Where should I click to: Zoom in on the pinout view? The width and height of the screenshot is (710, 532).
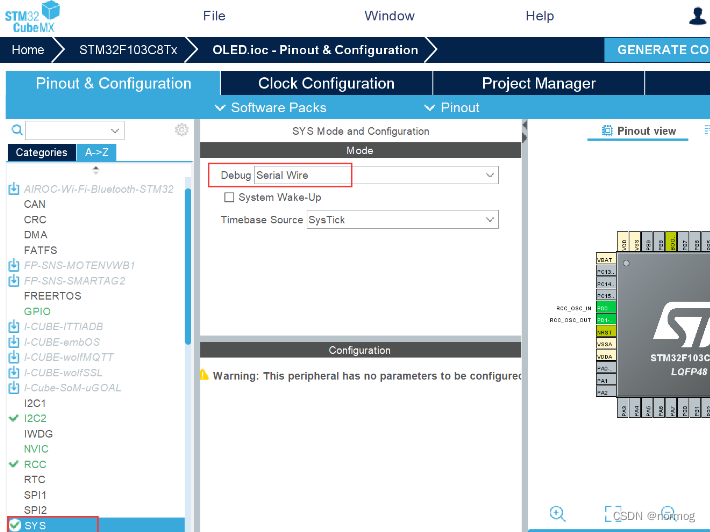point(557,514)
